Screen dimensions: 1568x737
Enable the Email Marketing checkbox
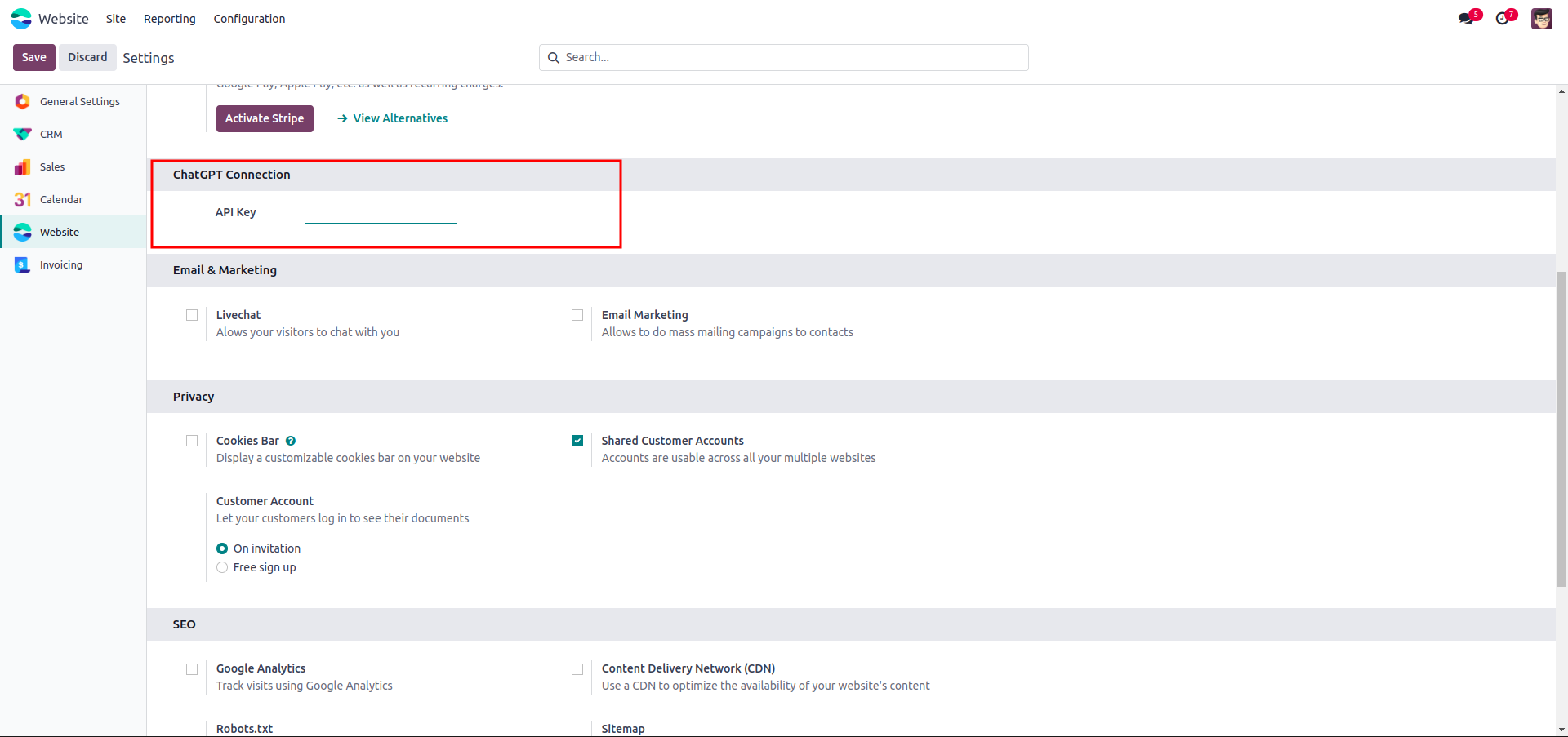click(577, 315)
